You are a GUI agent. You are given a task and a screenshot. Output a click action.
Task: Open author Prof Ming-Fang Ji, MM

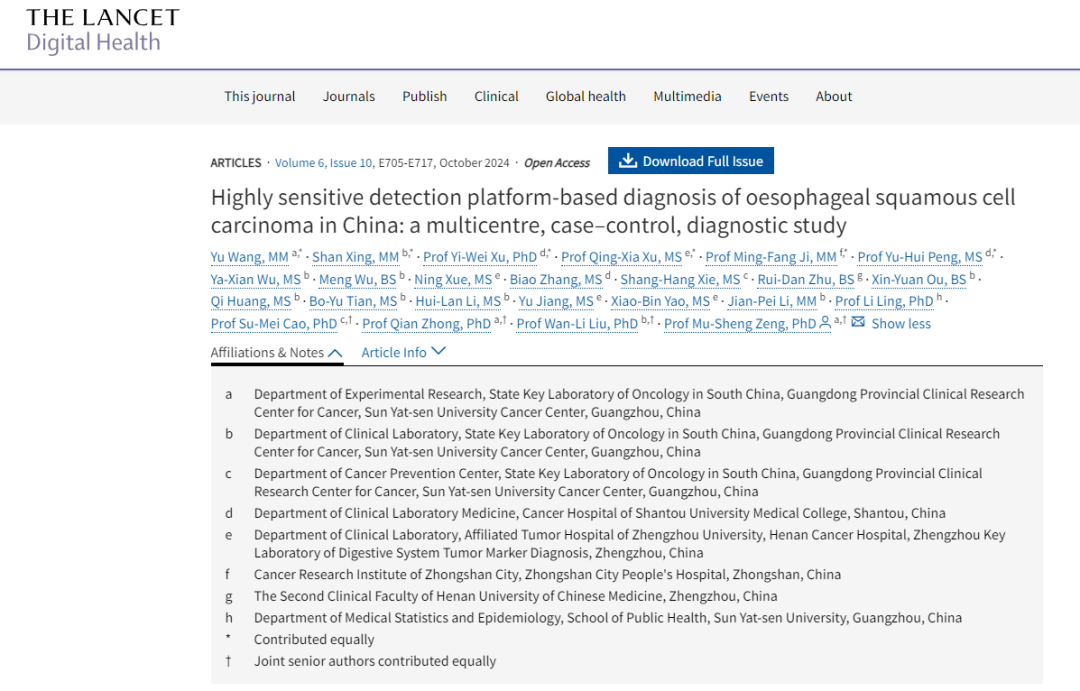pos(771,257)
